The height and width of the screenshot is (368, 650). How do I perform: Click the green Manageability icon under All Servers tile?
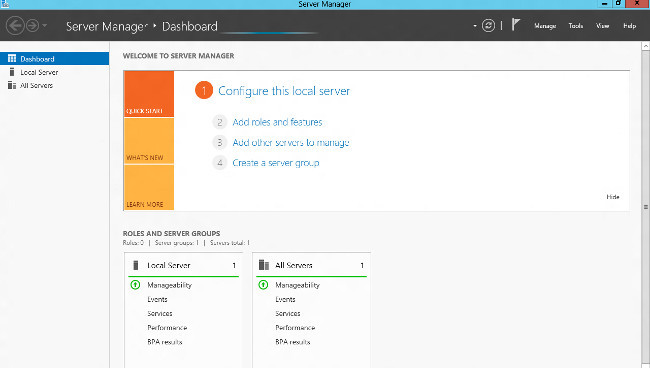pyautogui.click(x=263, y=285)
